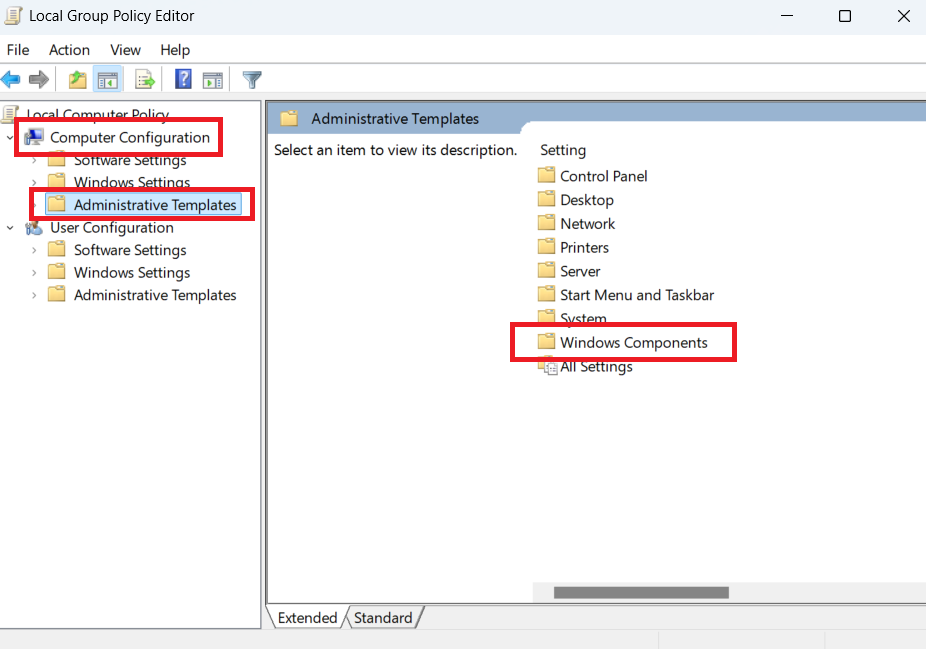Open the Action menu
The height and width of the screenshot is (649, 926).
69,50
